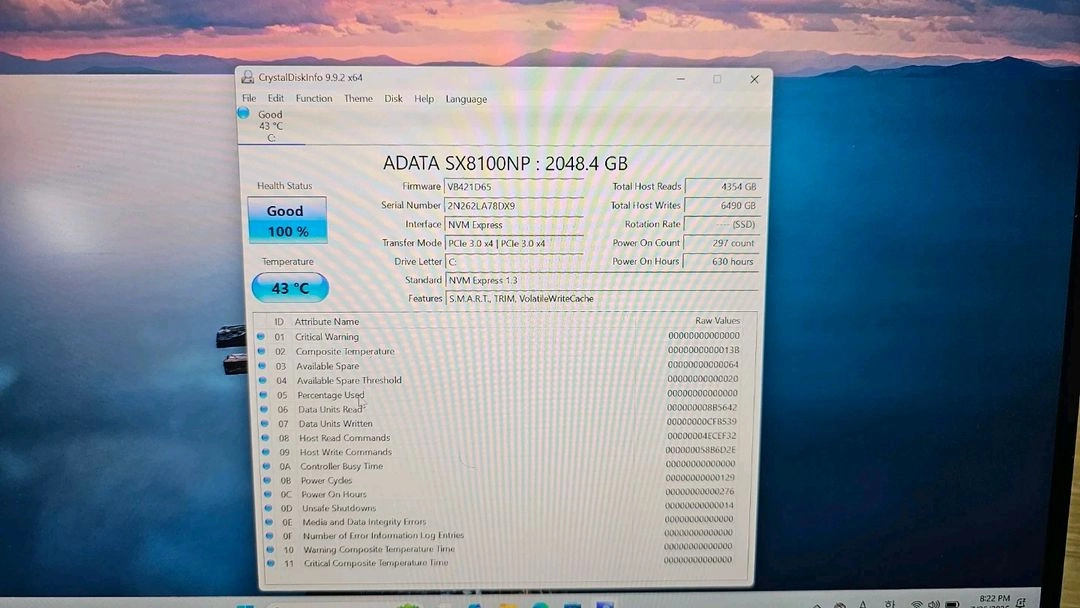The height and width of the screenshot is (608, 1080).
Task: Click the blue status icon for Available Spare
Action: 262,365
